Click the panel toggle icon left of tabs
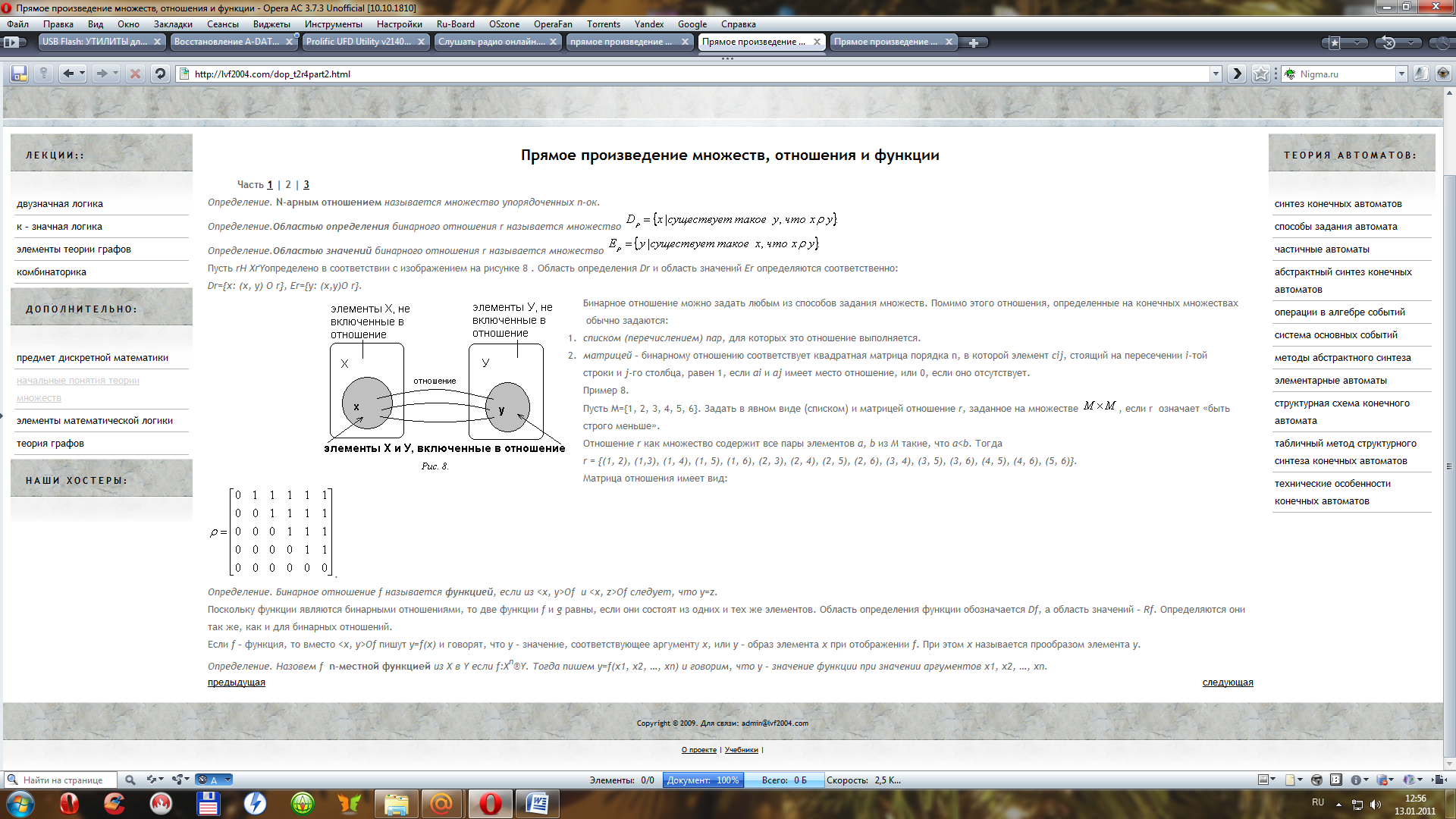Image resolution: width=1456 pixels, height=819 pixels. click(x=11, y=42)
